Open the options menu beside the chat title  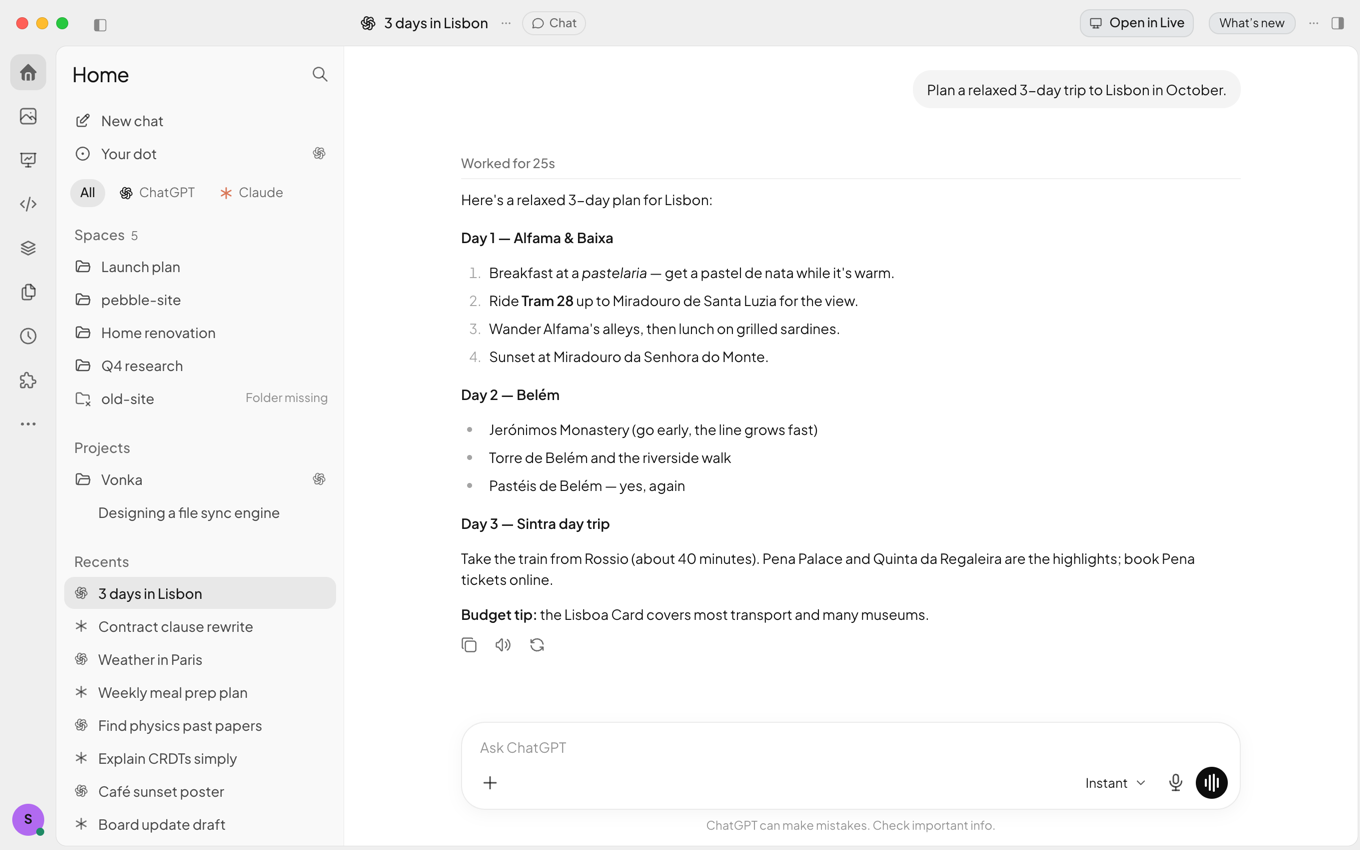(506, 23)
